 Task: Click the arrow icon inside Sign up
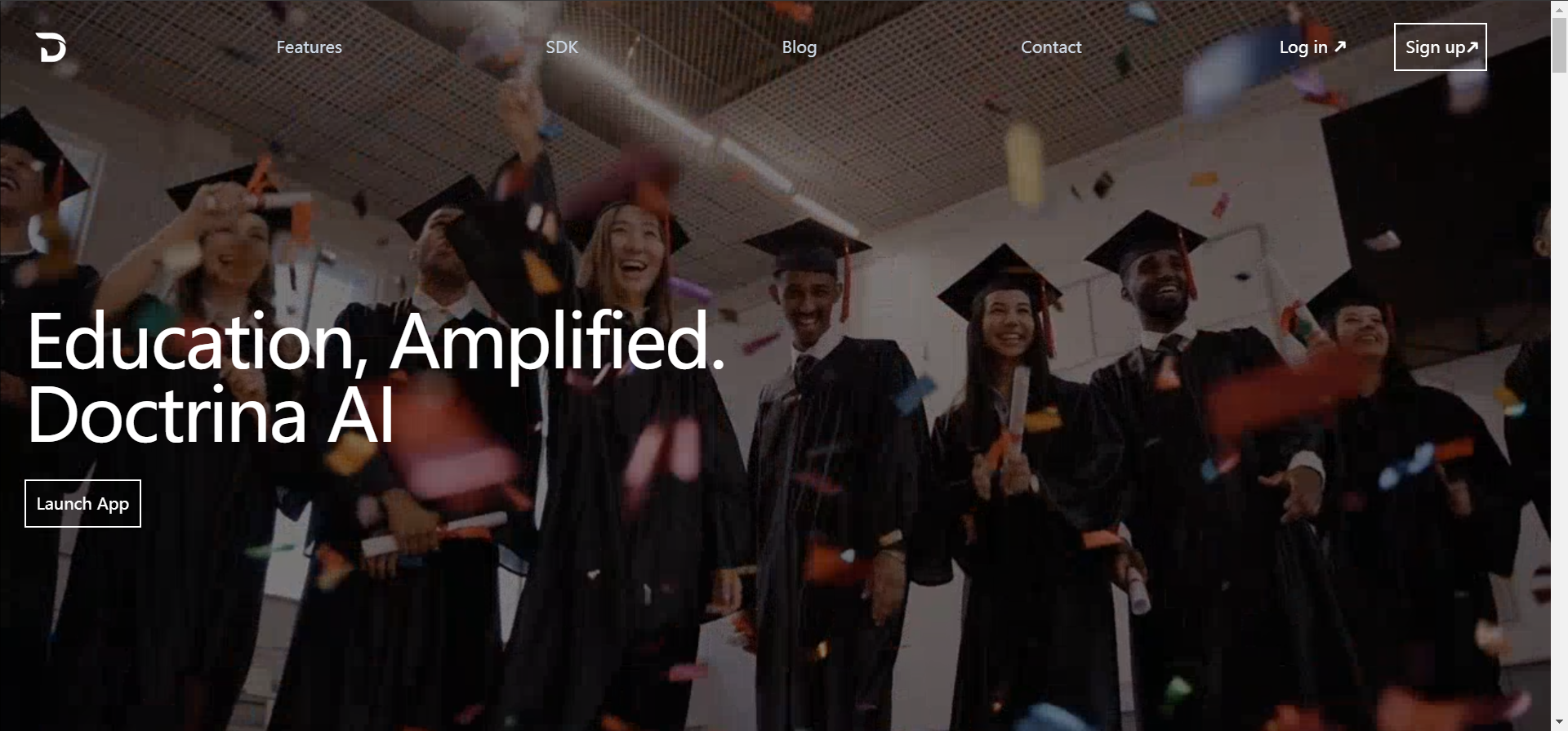point(1472,47)
